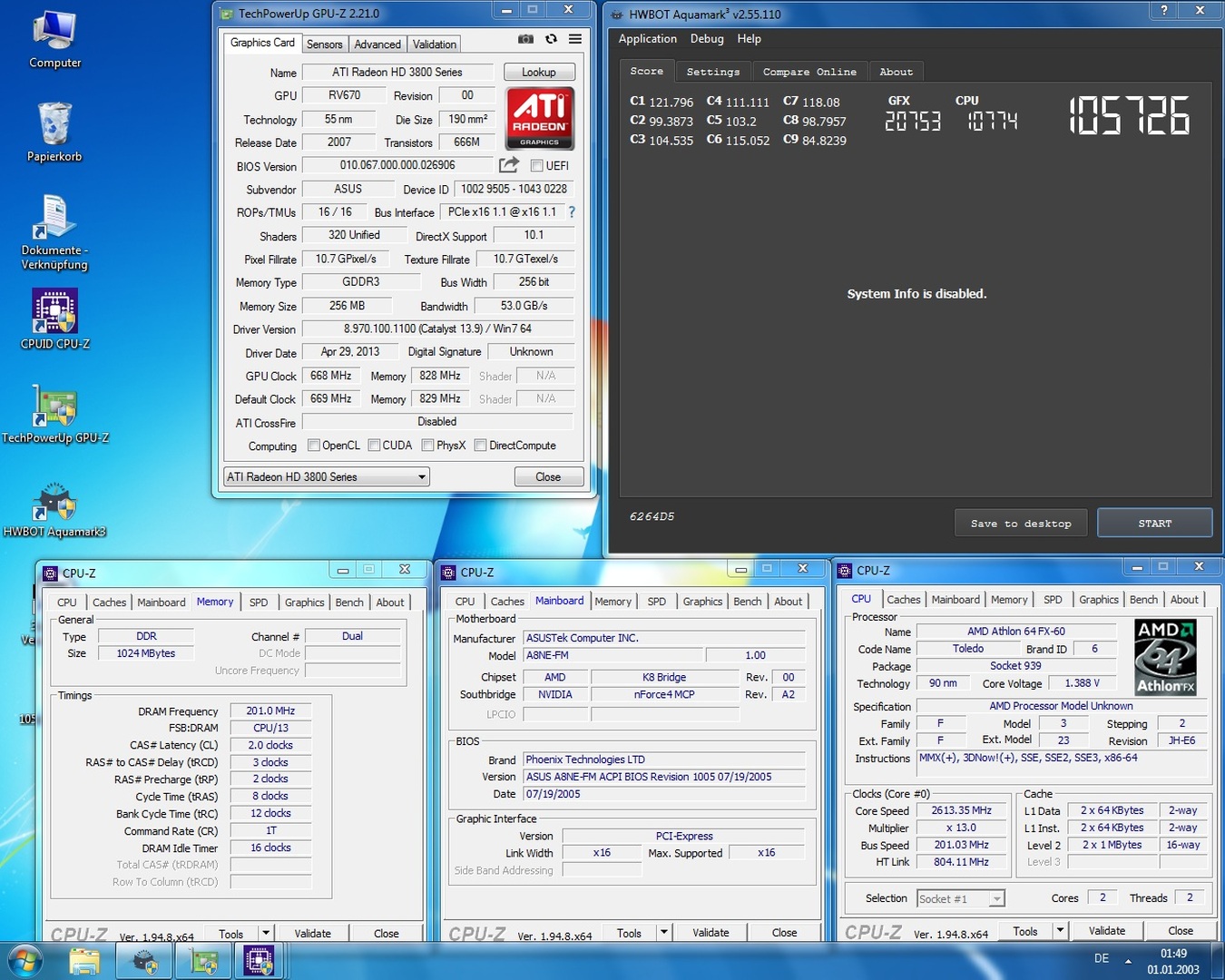Switch to the Settings tab in Aquamark
This screenshot has width=1225, height=980.
(713, 72)
